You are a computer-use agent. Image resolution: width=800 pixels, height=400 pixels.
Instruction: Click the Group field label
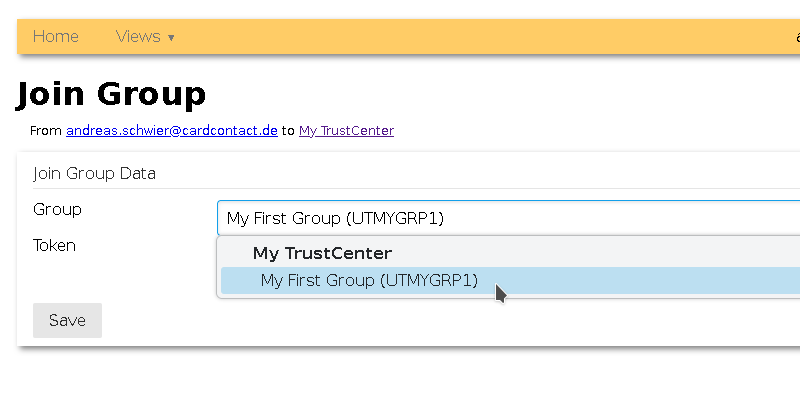[x=57, y=209]
